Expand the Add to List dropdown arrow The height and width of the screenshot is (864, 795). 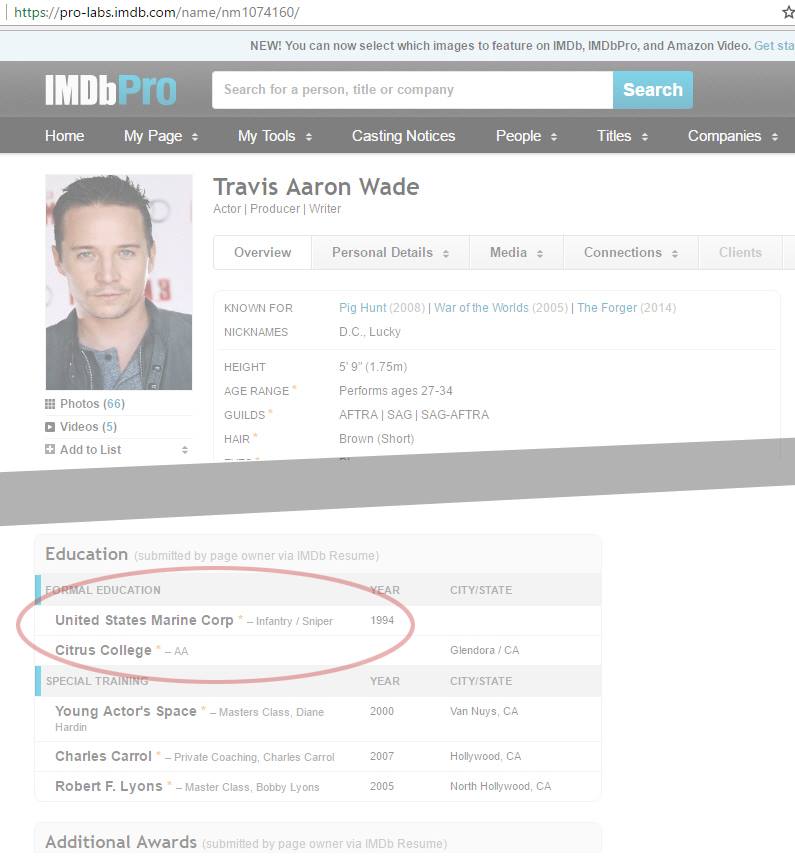pyautogui.click(x=184, y=450)
